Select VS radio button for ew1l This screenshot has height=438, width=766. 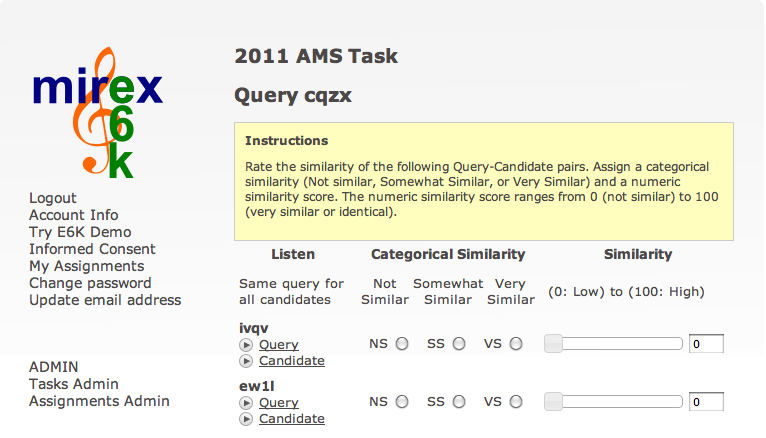click(516, 402)
